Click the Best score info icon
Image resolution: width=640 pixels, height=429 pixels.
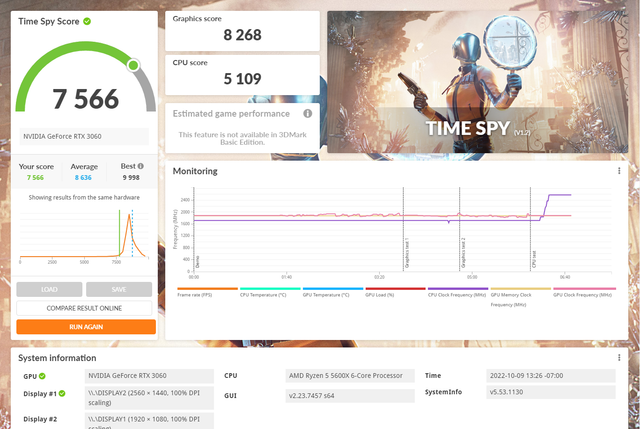[140, 166]
